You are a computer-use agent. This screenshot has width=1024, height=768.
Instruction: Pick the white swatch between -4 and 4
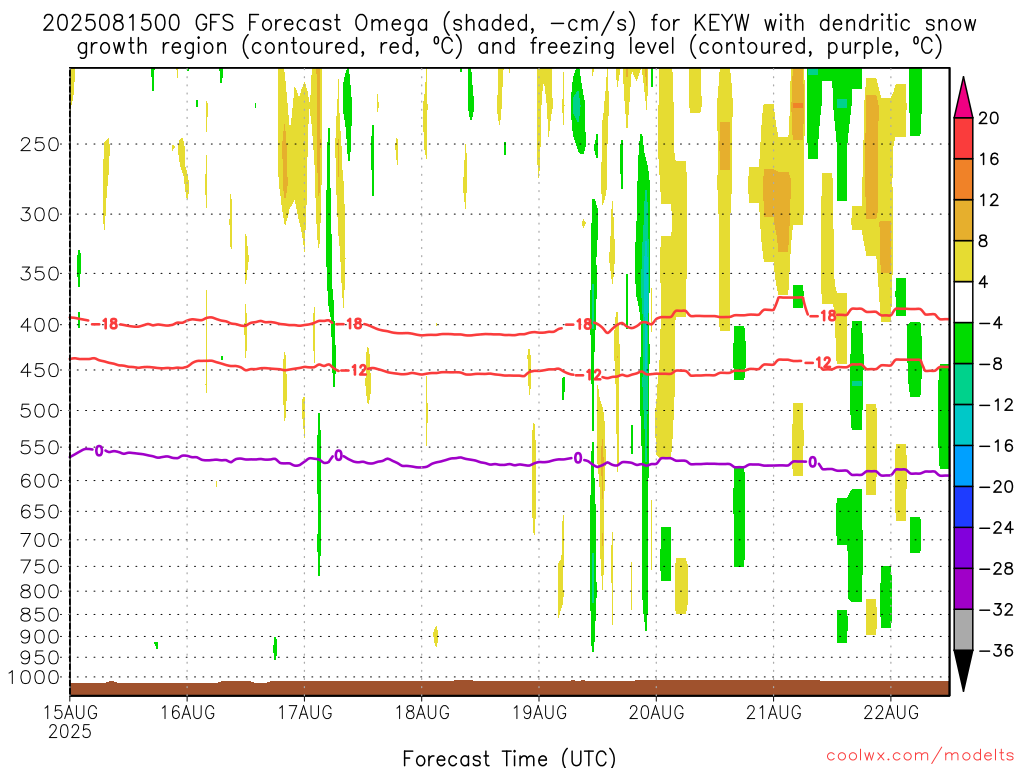(x=963, y=302)
